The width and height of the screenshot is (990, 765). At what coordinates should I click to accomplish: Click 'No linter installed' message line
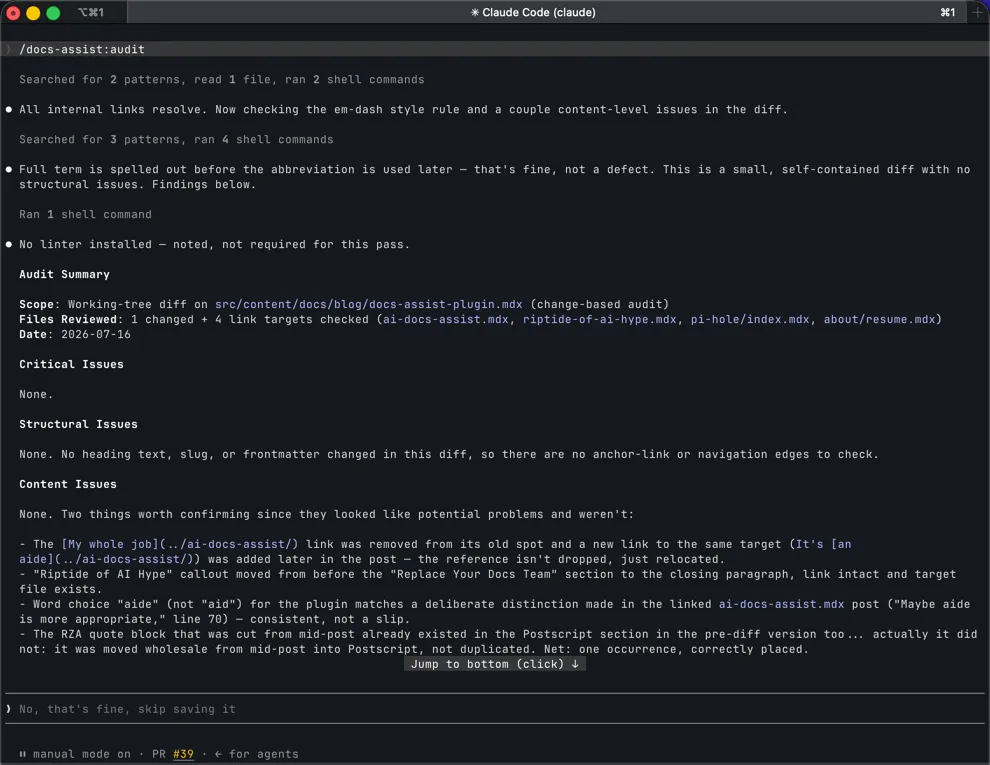214,244
